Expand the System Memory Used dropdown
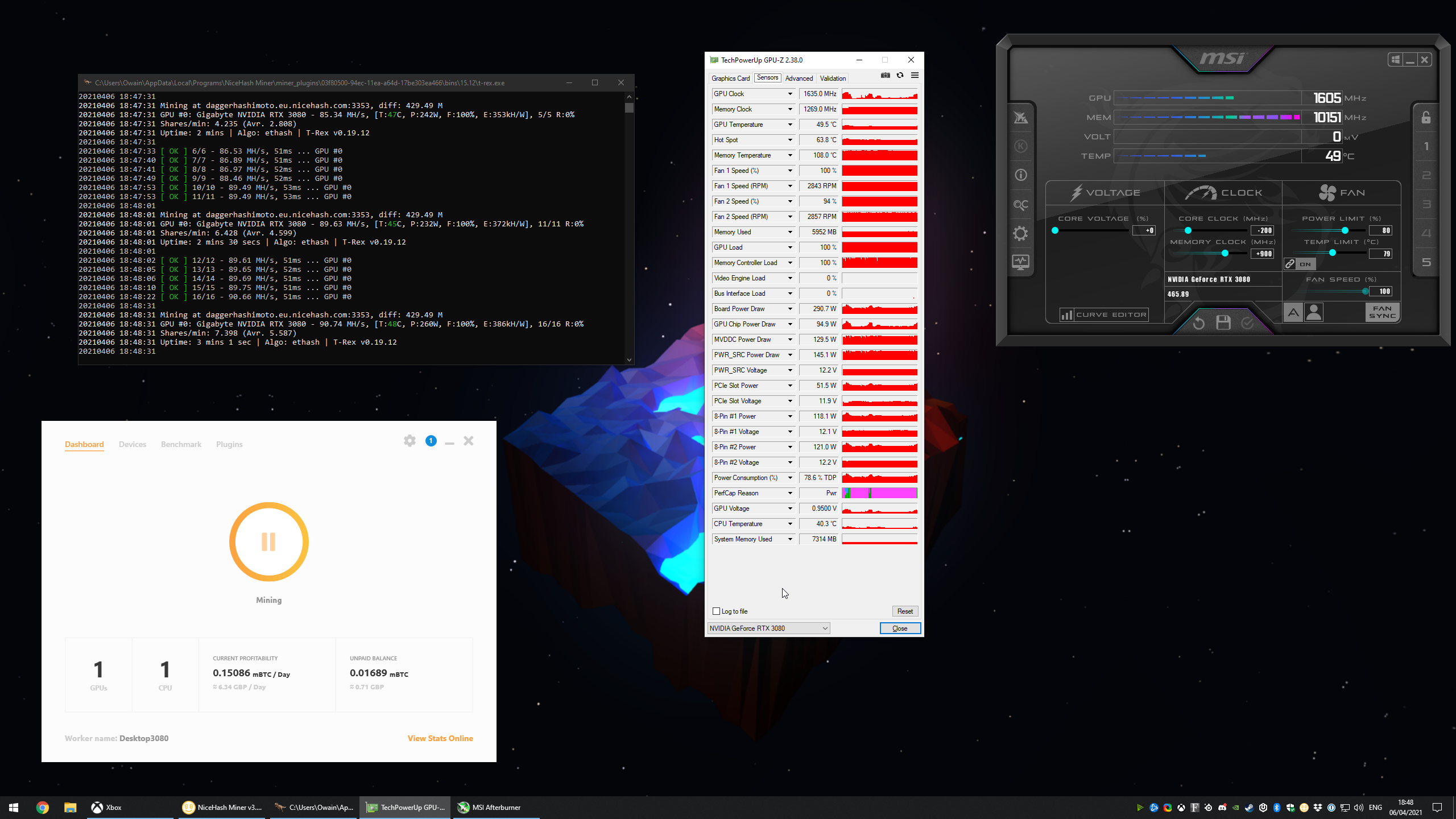This screenshot has height=819, width=1456. (x=790, y=539)
